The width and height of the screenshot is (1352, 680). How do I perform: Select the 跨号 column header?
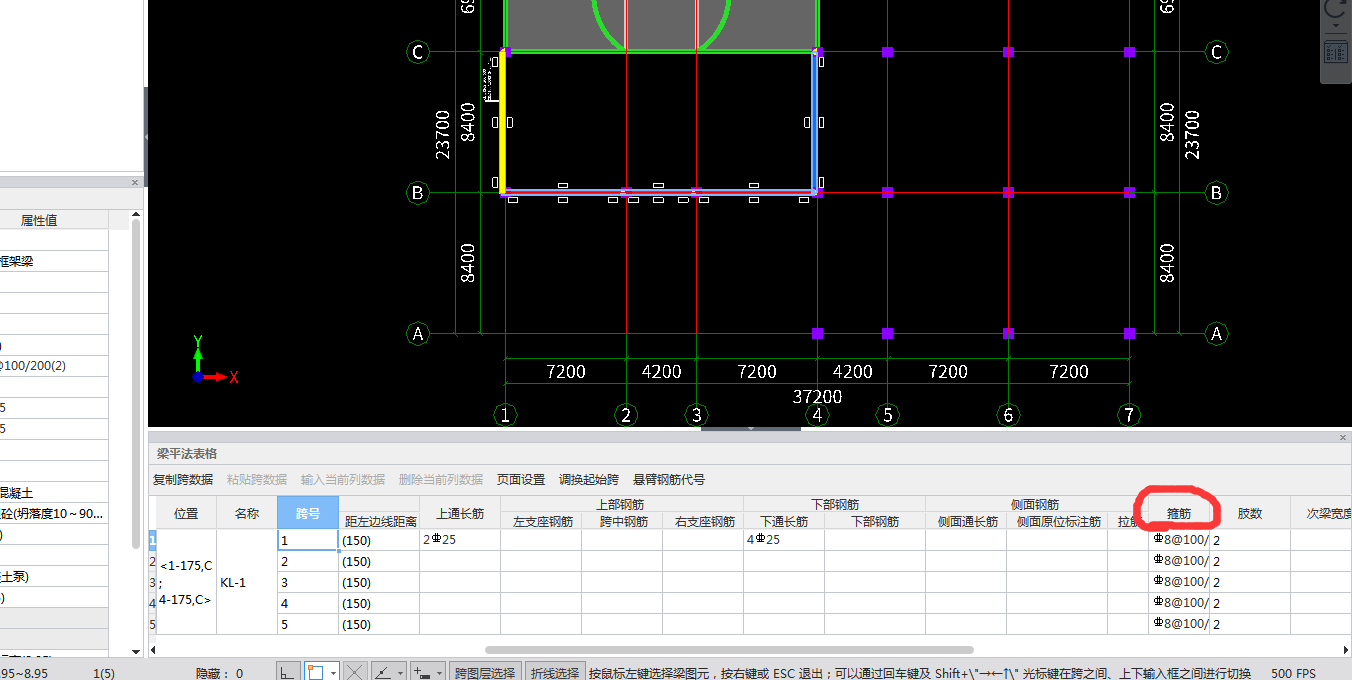click(308, 512)
